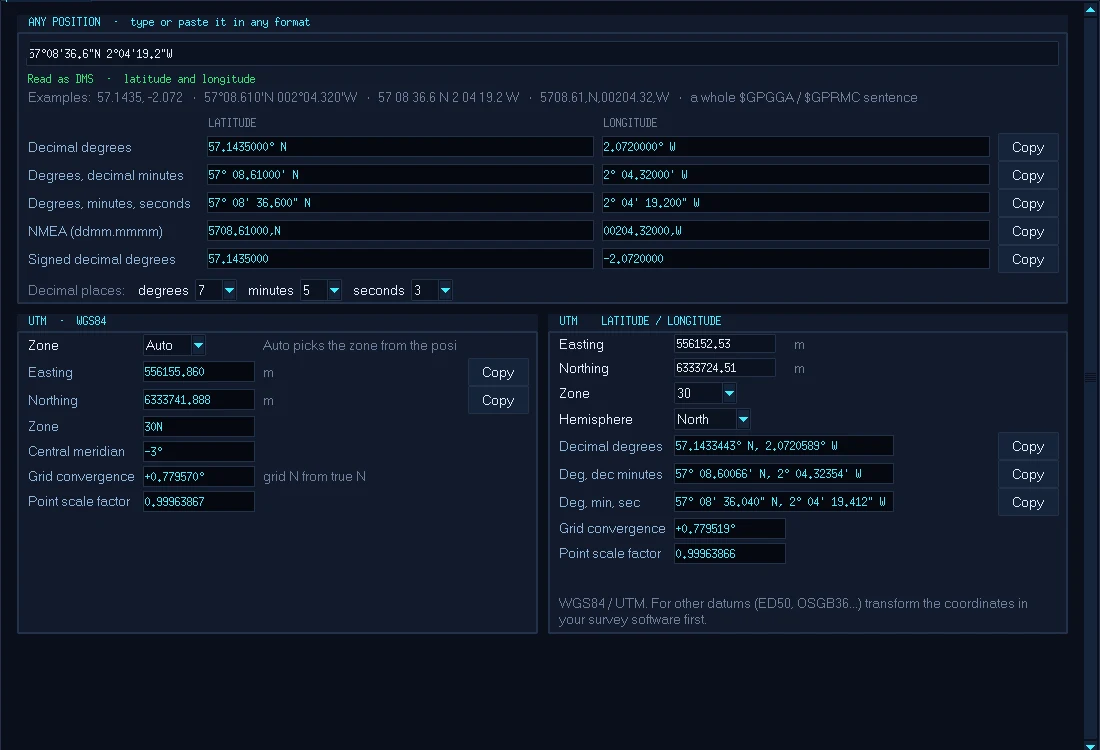Image resolution: width=1100 pixels, height=750 pixels.
Task: Click the LONGITUDE column header
Action: 630,123
